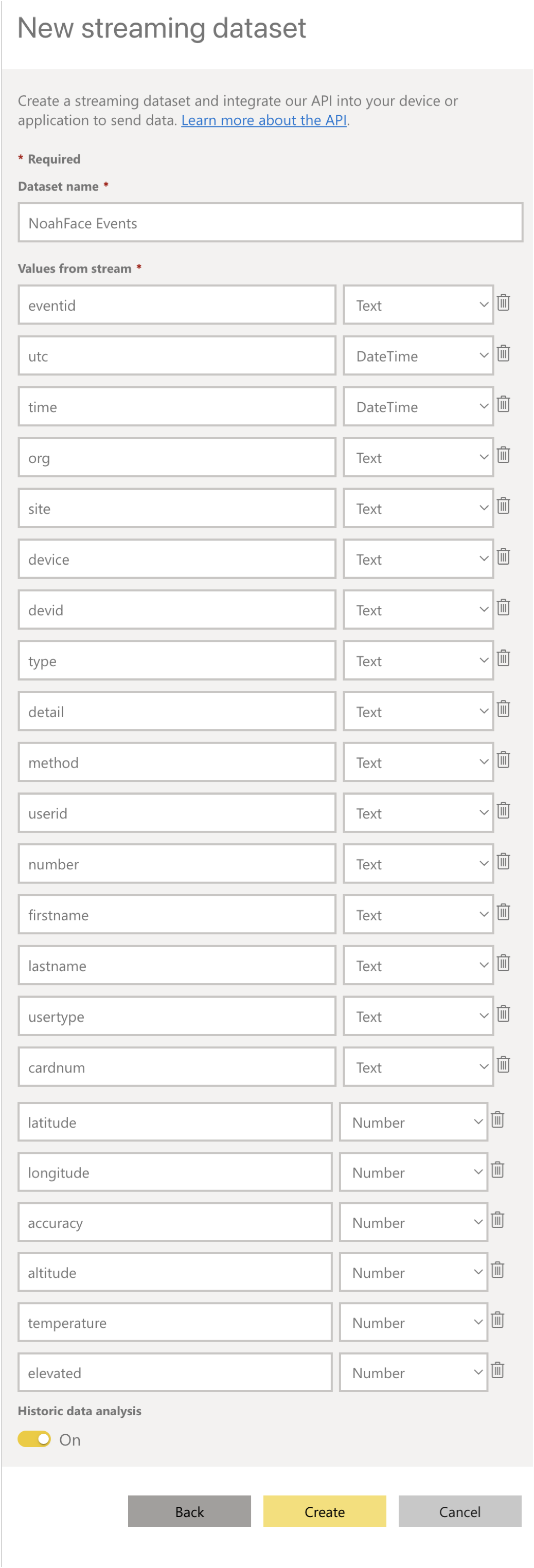Open the data type dropdown for org

(418, 458)
